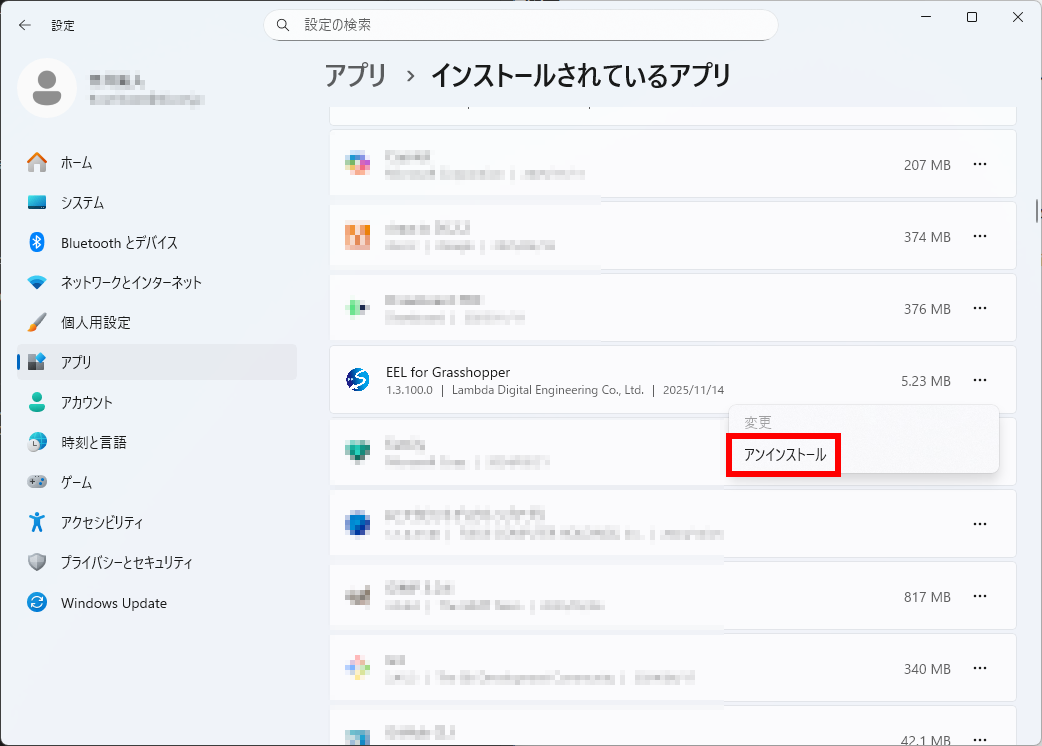Image resolution: width=1042 pixels, height=746 pixels.
Task: Click the EEL for Grasshopper app icon
Action: pyautogui.click(x=358, y=380)
